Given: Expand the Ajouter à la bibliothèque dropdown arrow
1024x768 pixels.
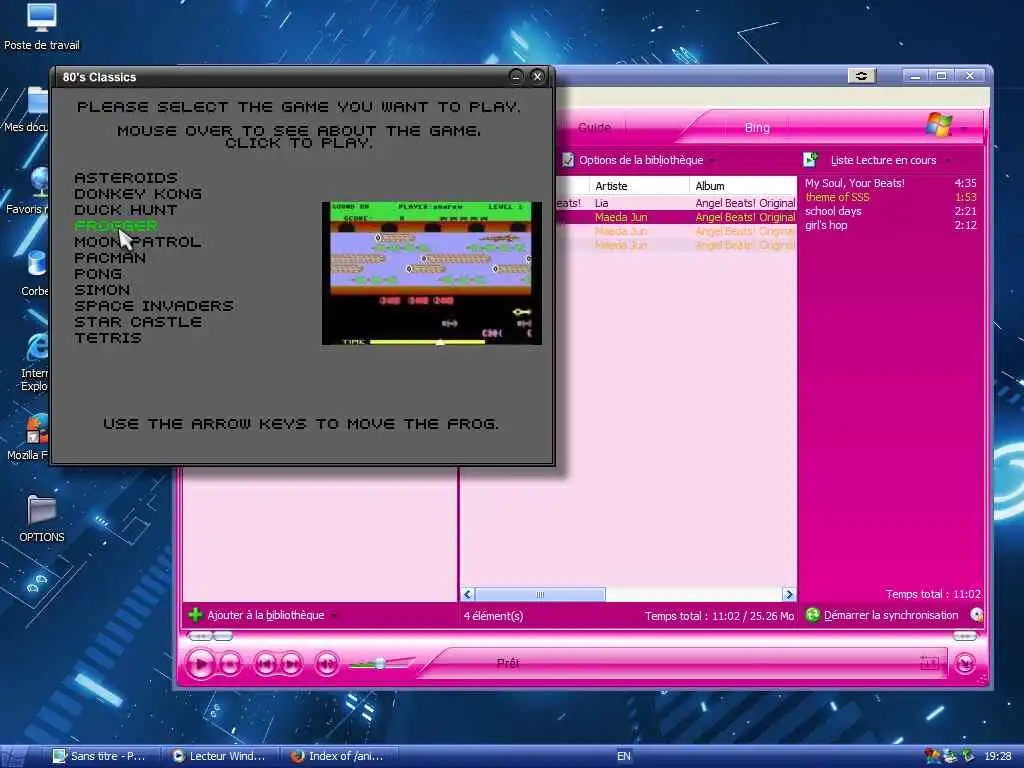Looking at the screenshot, I should pos(334,616).
